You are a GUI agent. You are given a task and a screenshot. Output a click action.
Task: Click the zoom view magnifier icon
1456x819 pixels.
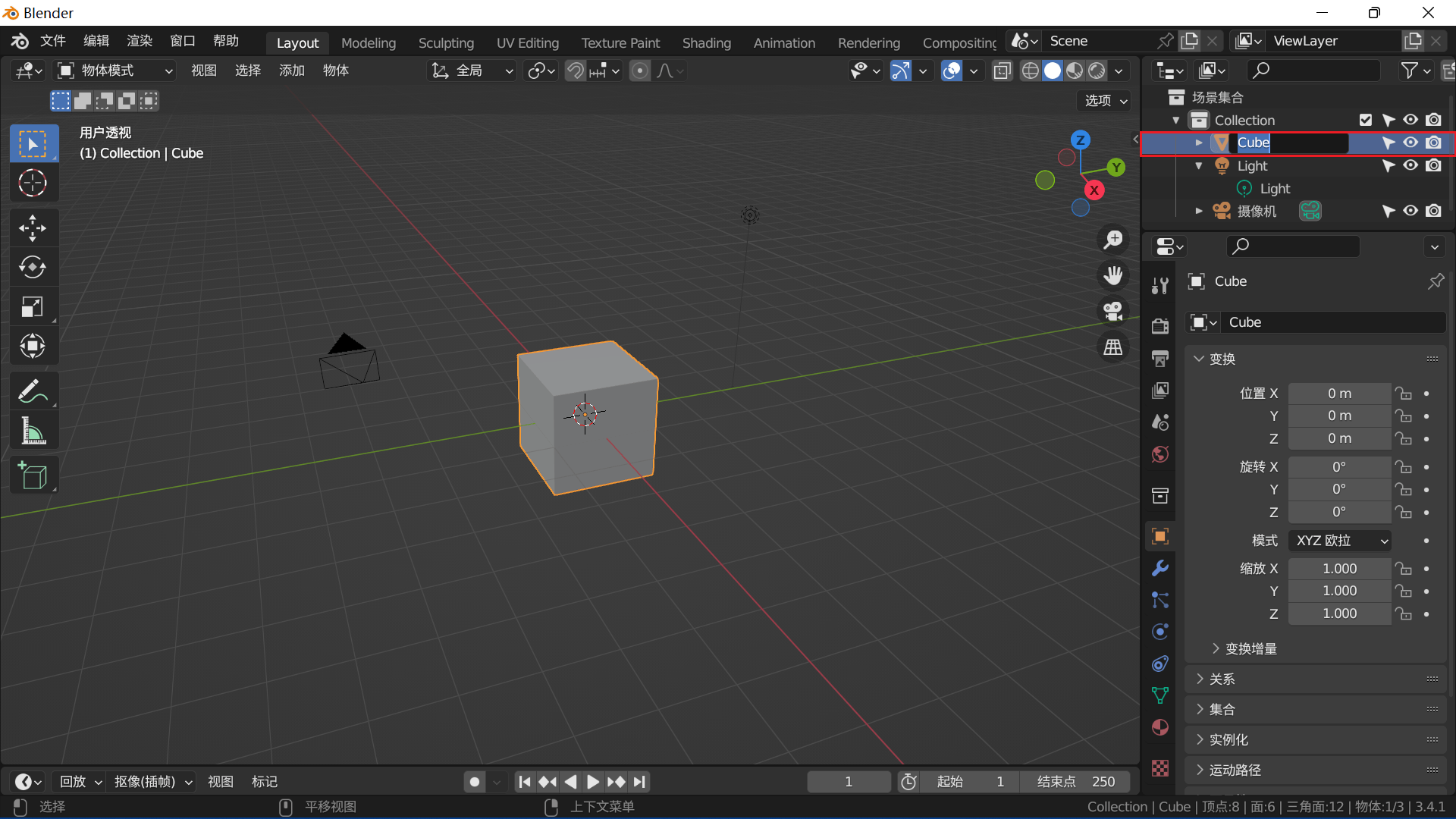click(1113, 240)
